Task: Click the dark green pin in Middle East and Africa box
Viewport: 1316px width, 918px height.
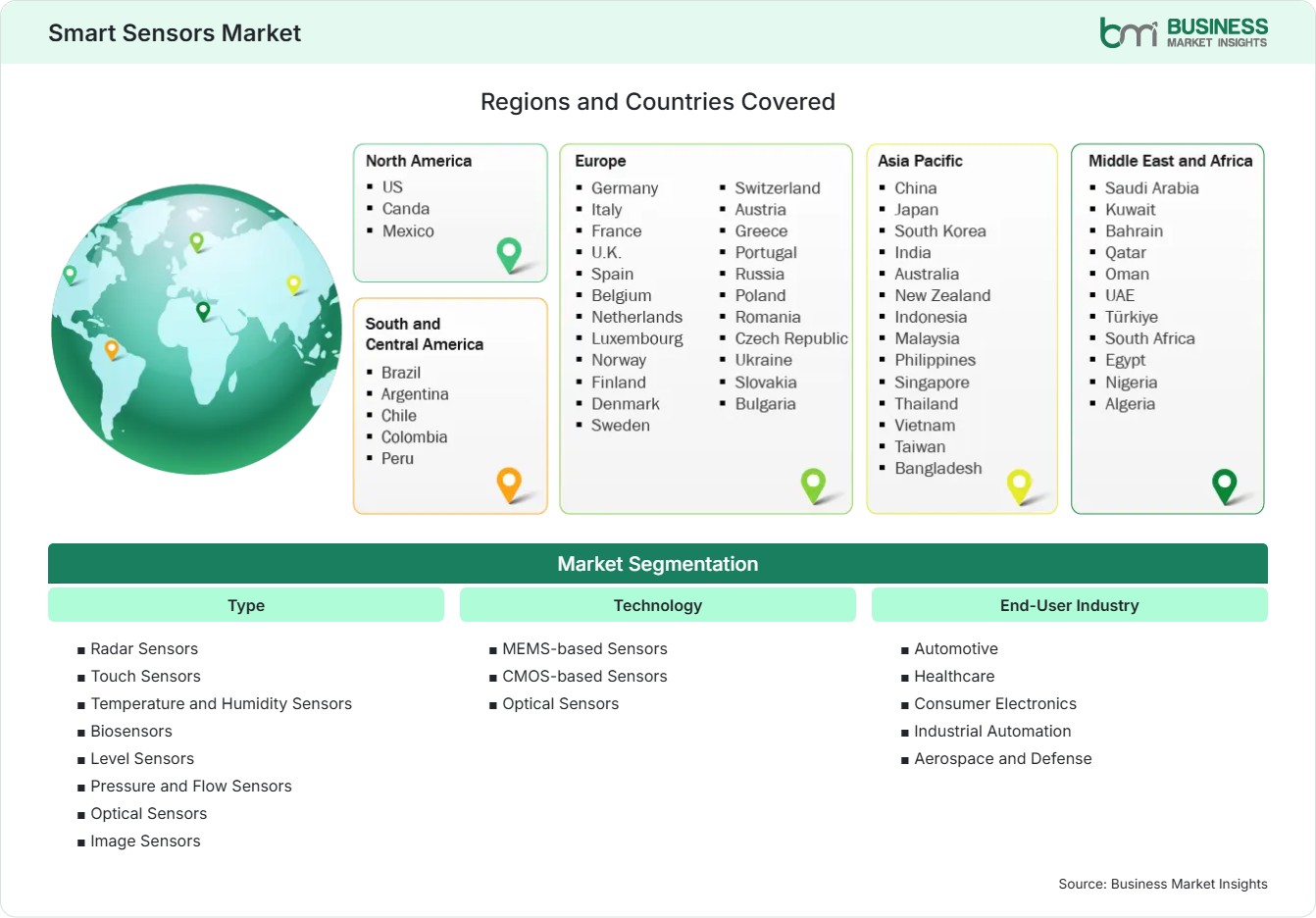Action: pyautogui.click(x=1225, y=485)
